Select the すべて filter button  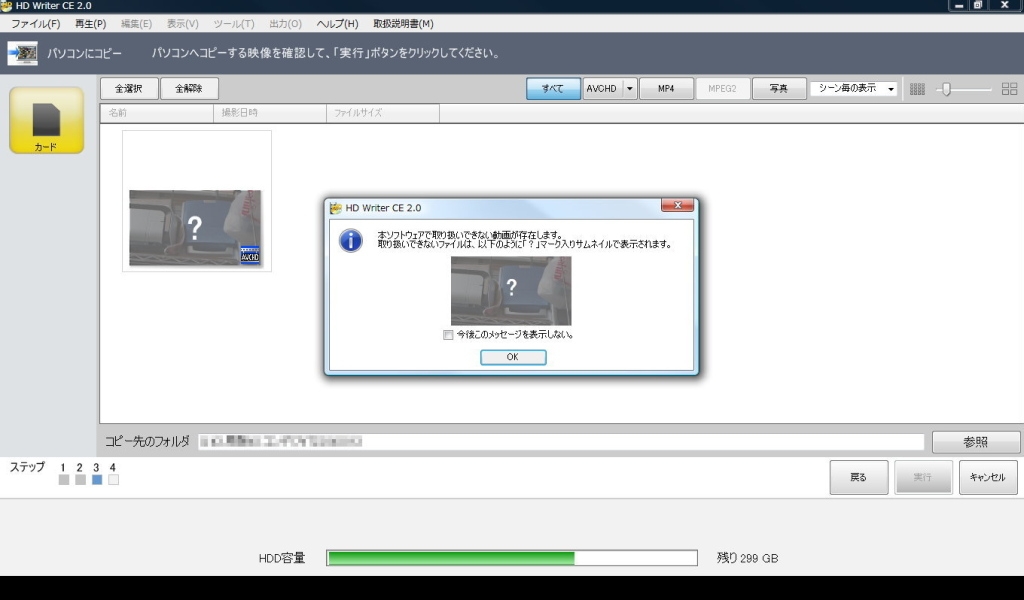click(x=553, y=89)
